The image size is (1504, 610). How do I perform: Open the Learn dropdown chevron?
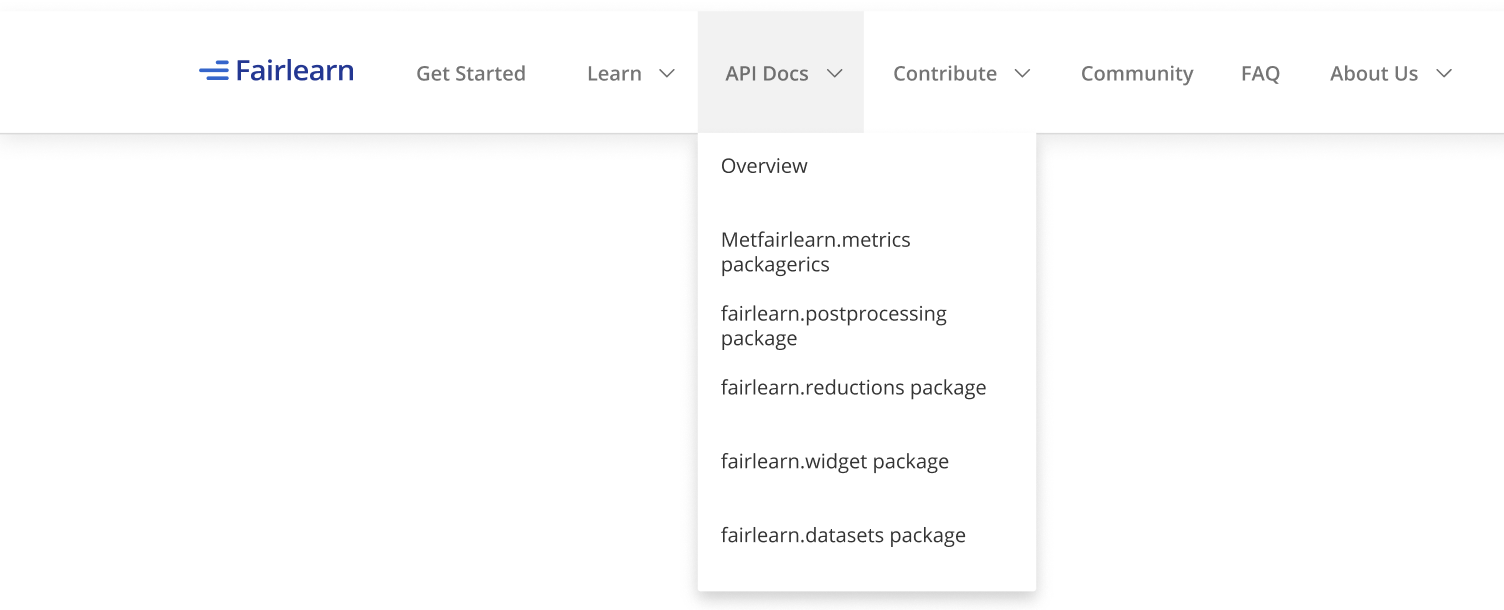click(668, 73)
